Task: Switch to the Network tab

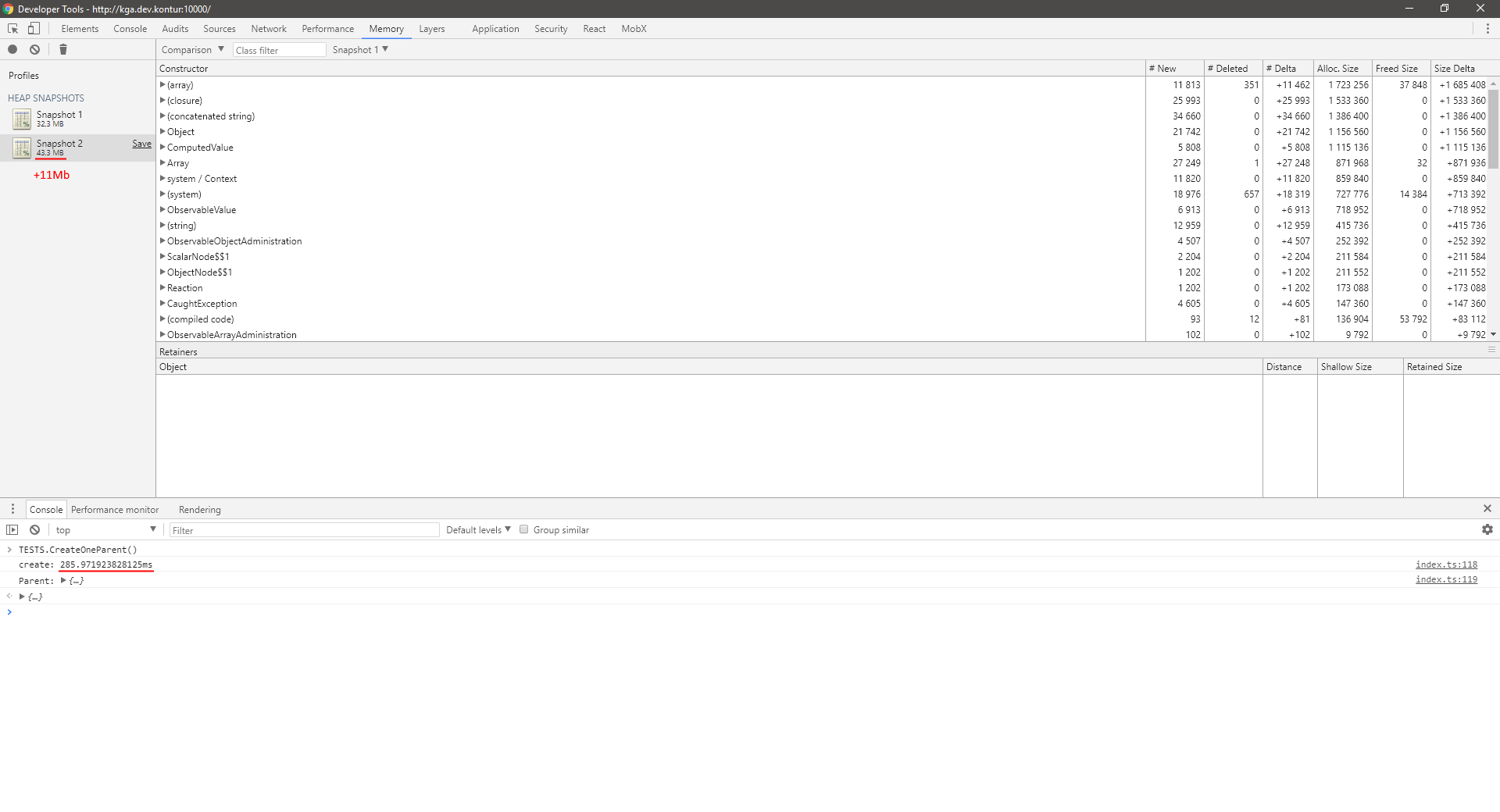Action: (x=269, y=29)
